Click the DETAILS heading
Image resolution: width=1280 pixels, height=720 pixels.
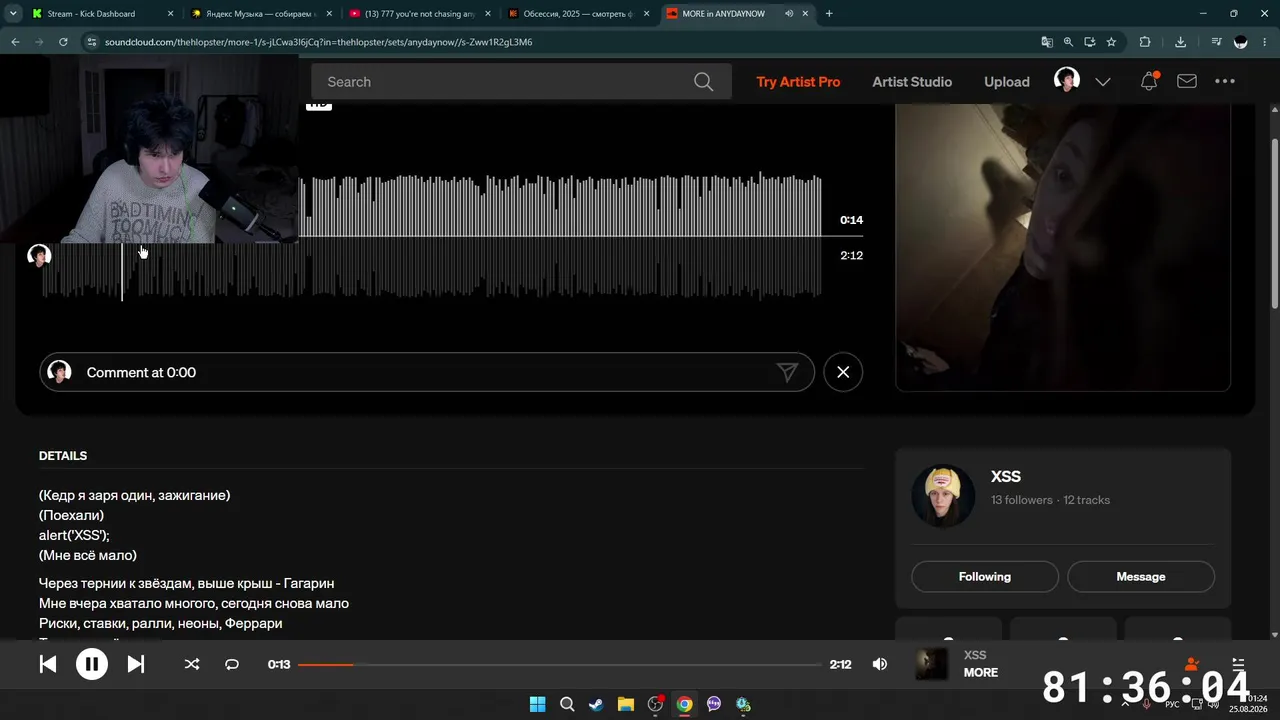[63, 456]
